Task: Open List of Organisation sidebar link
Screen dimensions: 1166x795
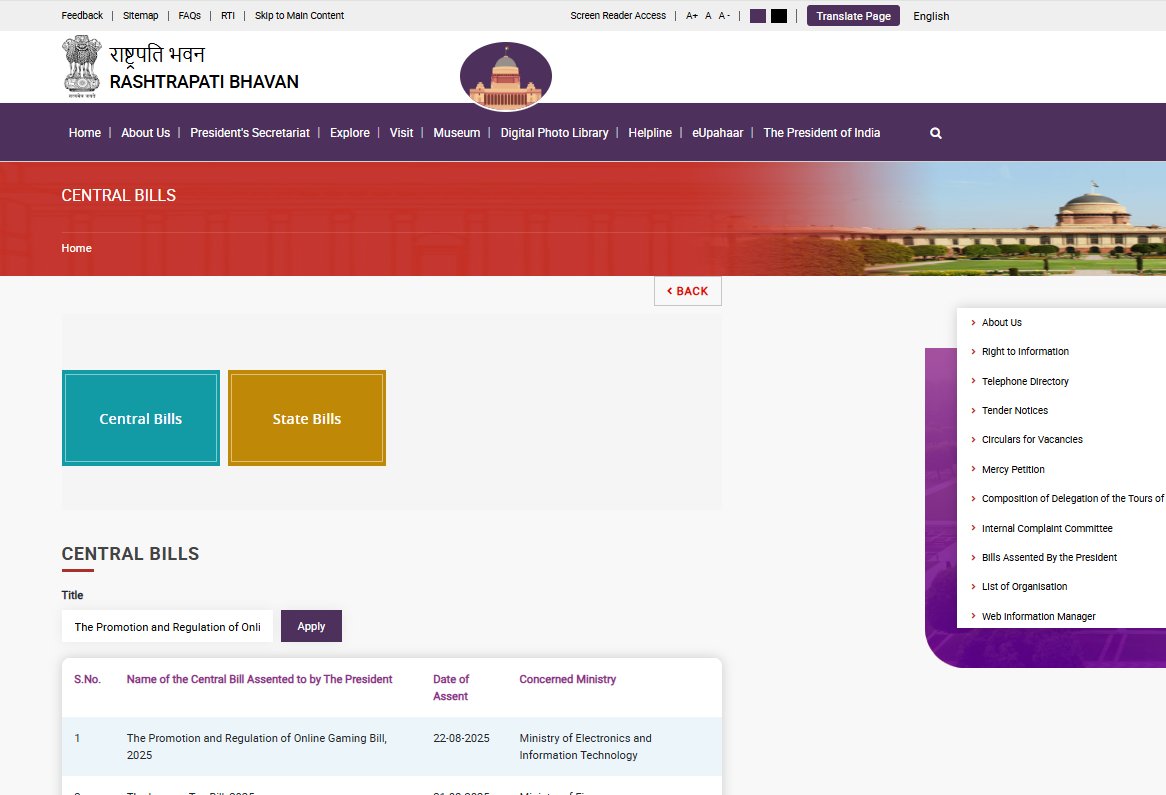Action: click(x=1024, y=586)
